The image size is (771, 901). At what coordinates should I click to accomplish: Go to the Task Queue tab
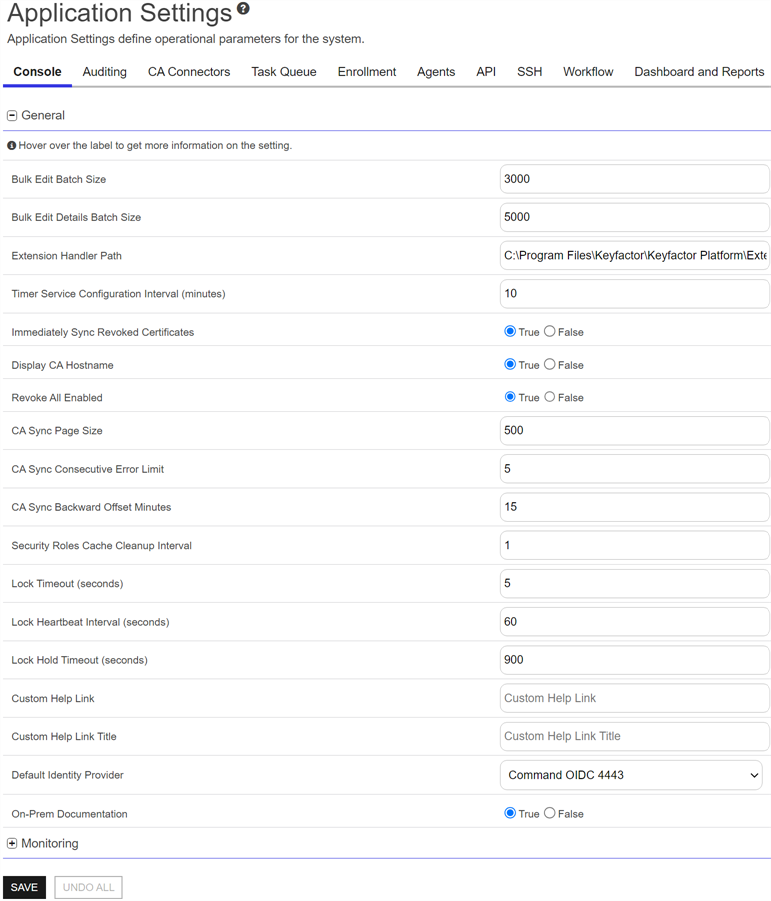coord(284,72)
